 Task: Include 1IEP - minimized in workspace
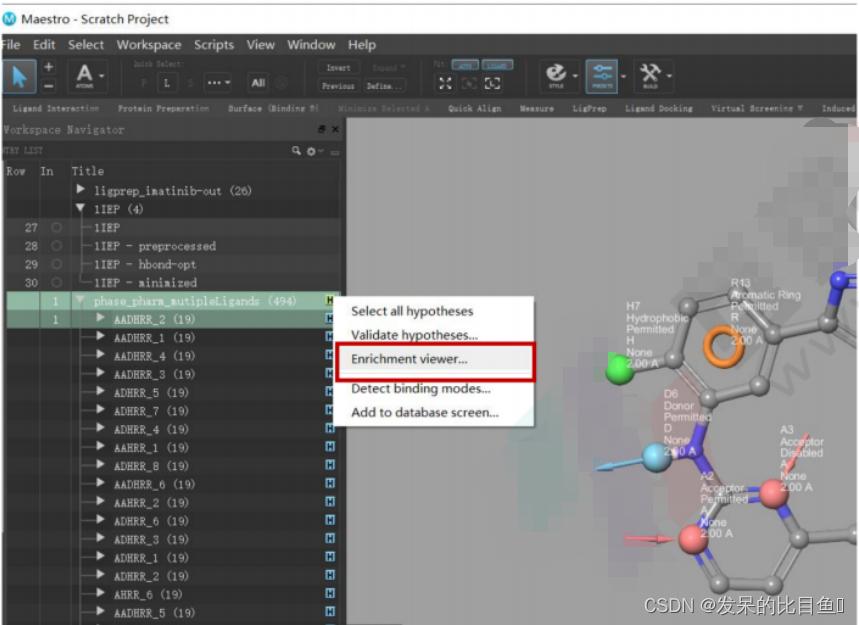pyautogui.click(x=56, y=283)
